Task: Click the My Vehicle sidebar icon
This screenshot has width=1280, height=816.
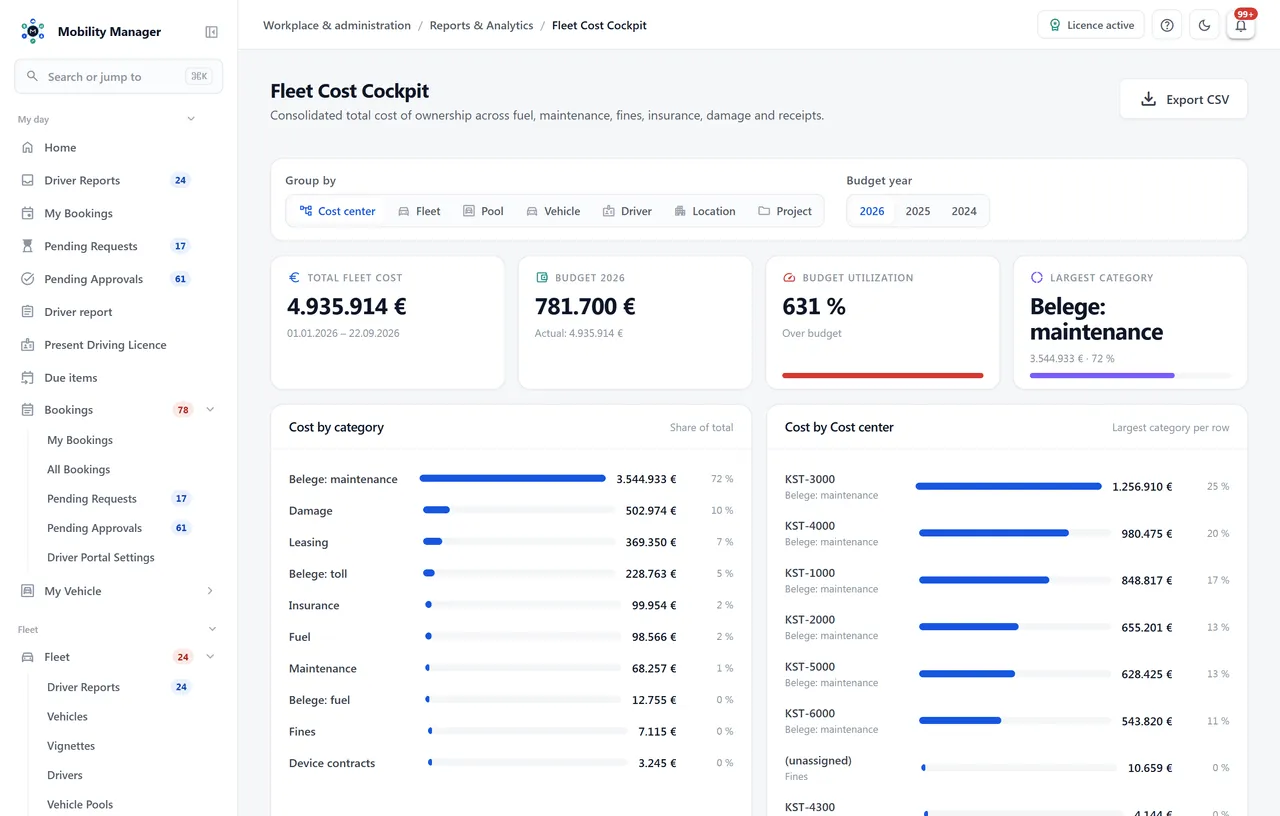Action: click(x=27, y=591)
